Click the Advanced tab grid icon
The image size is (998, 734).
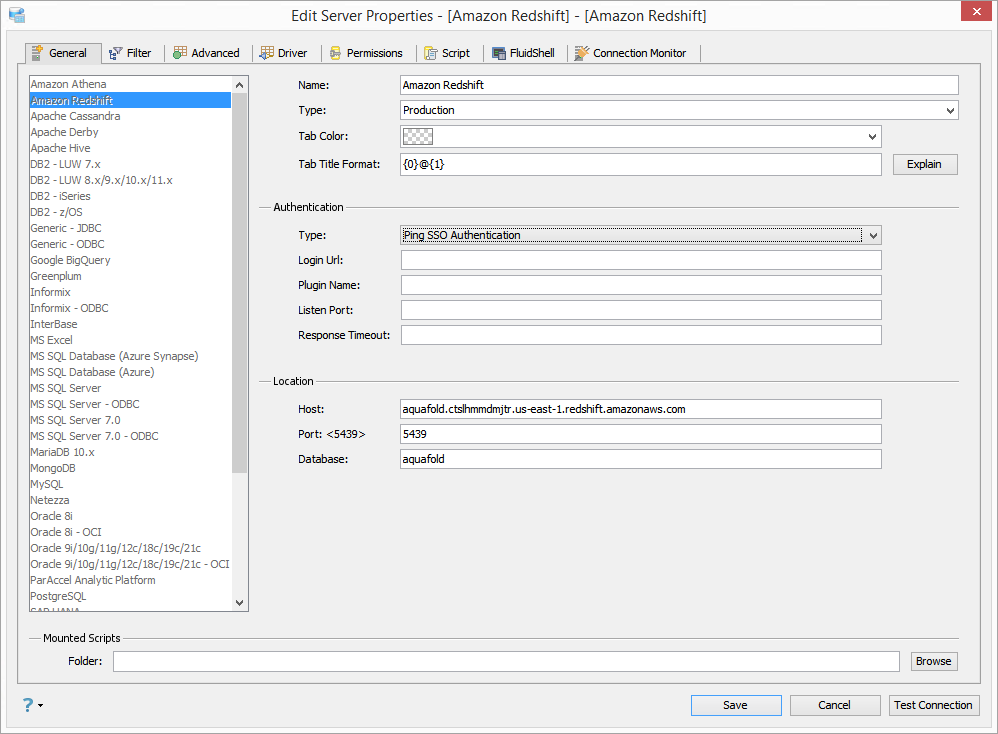coord(180,52)
